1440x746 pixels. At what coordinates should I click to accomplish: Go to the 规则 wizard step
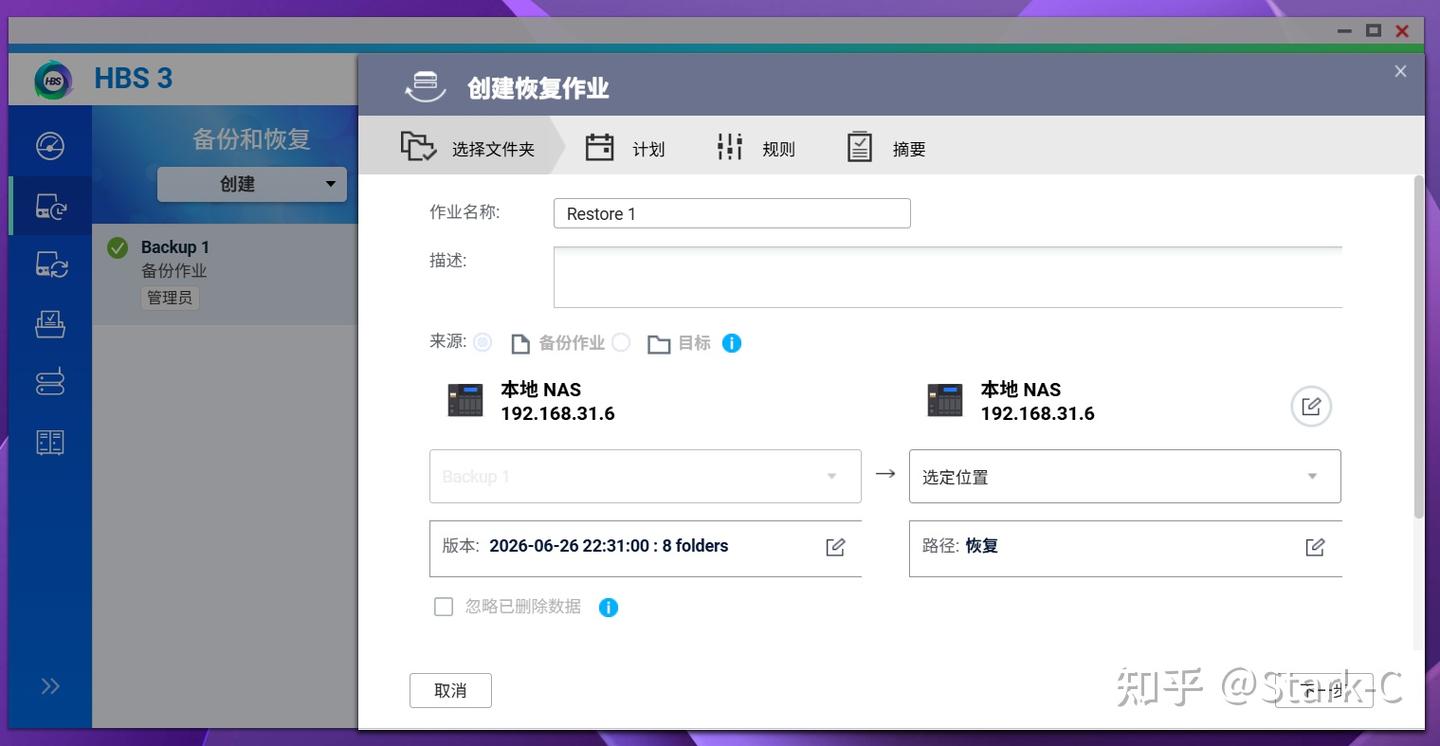[x=756, y=148]
